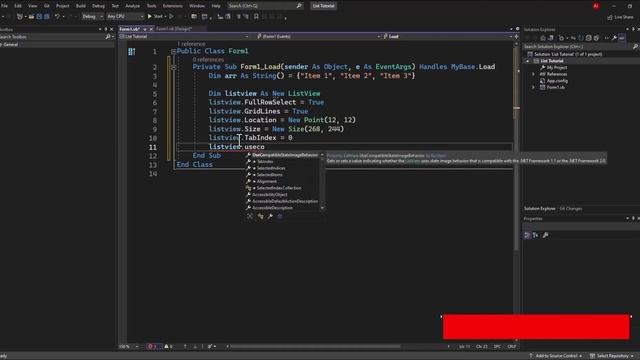Click Solution Explorer collapse all icon

pos(589,38)
